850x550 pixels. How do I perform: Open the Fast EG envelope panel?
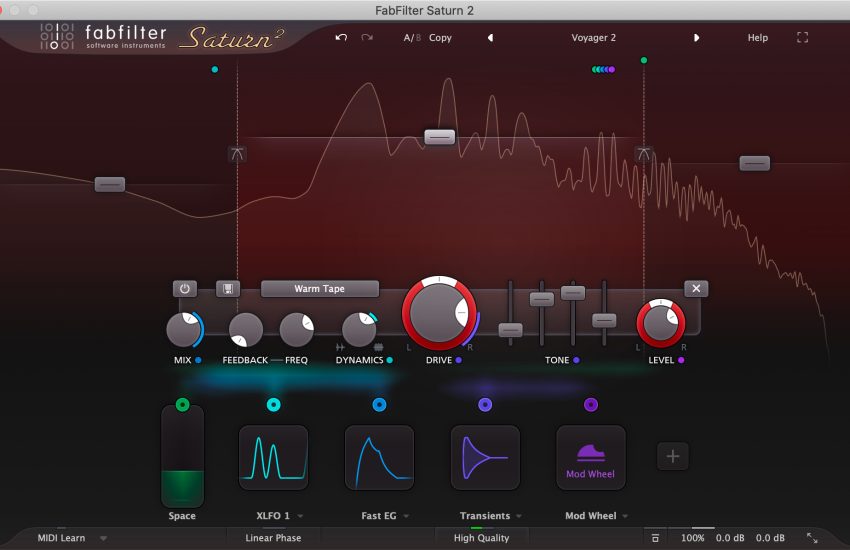379,458
